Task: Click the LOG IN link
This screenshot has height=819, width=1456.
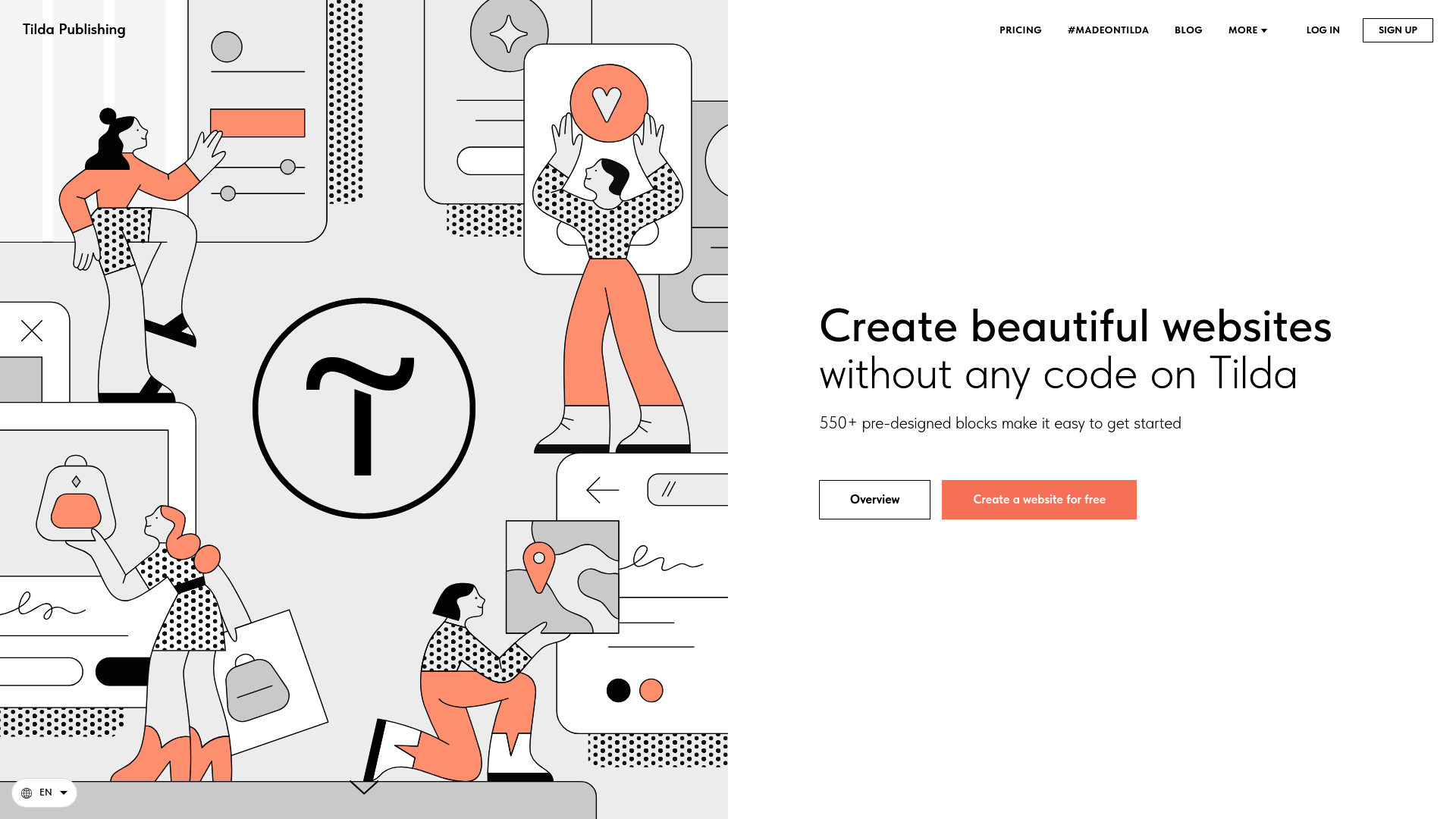Action: (x=1323, y=29)
